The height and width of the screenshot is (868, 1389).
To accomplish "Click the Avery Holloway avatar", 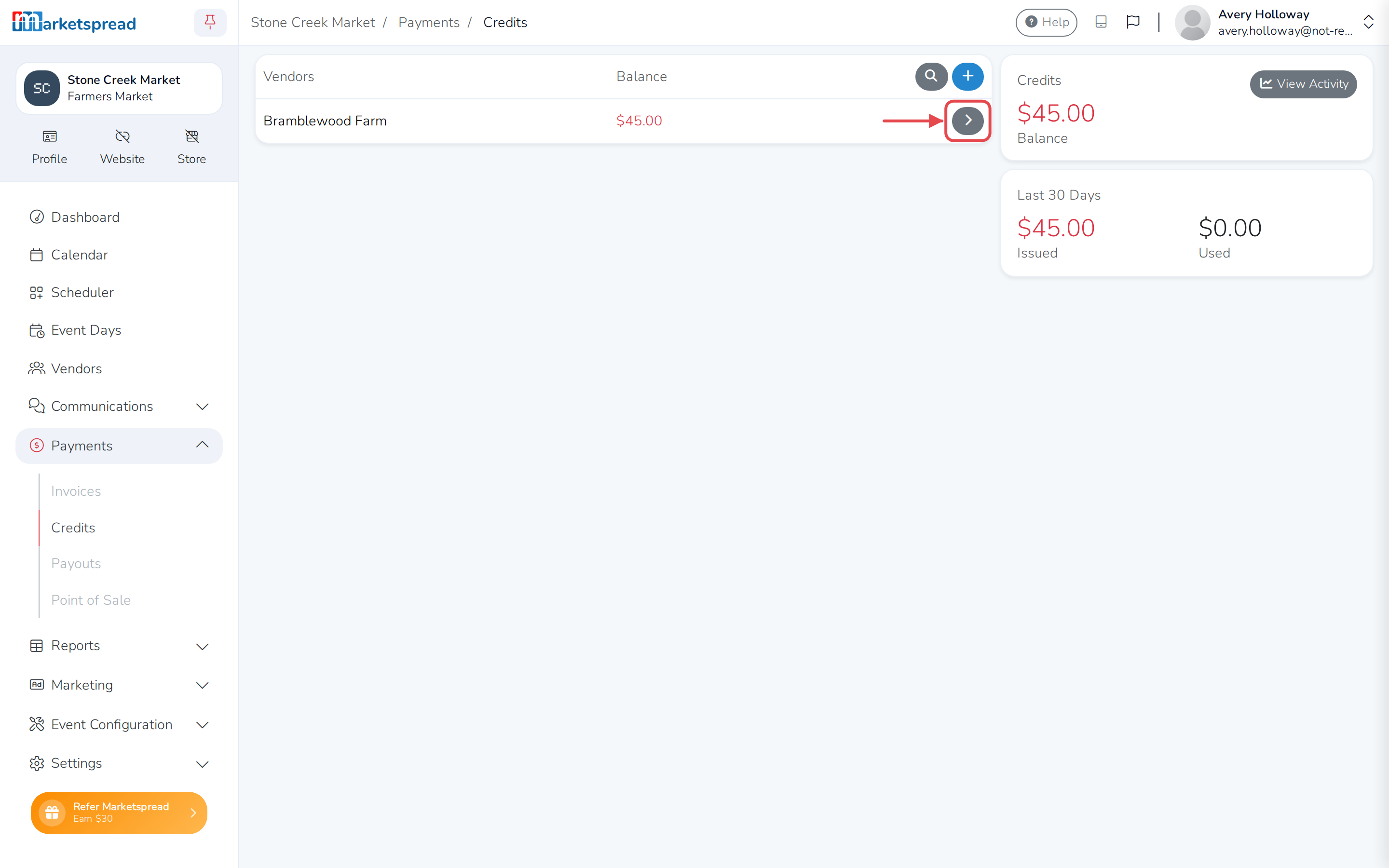I will [1192, 22].
